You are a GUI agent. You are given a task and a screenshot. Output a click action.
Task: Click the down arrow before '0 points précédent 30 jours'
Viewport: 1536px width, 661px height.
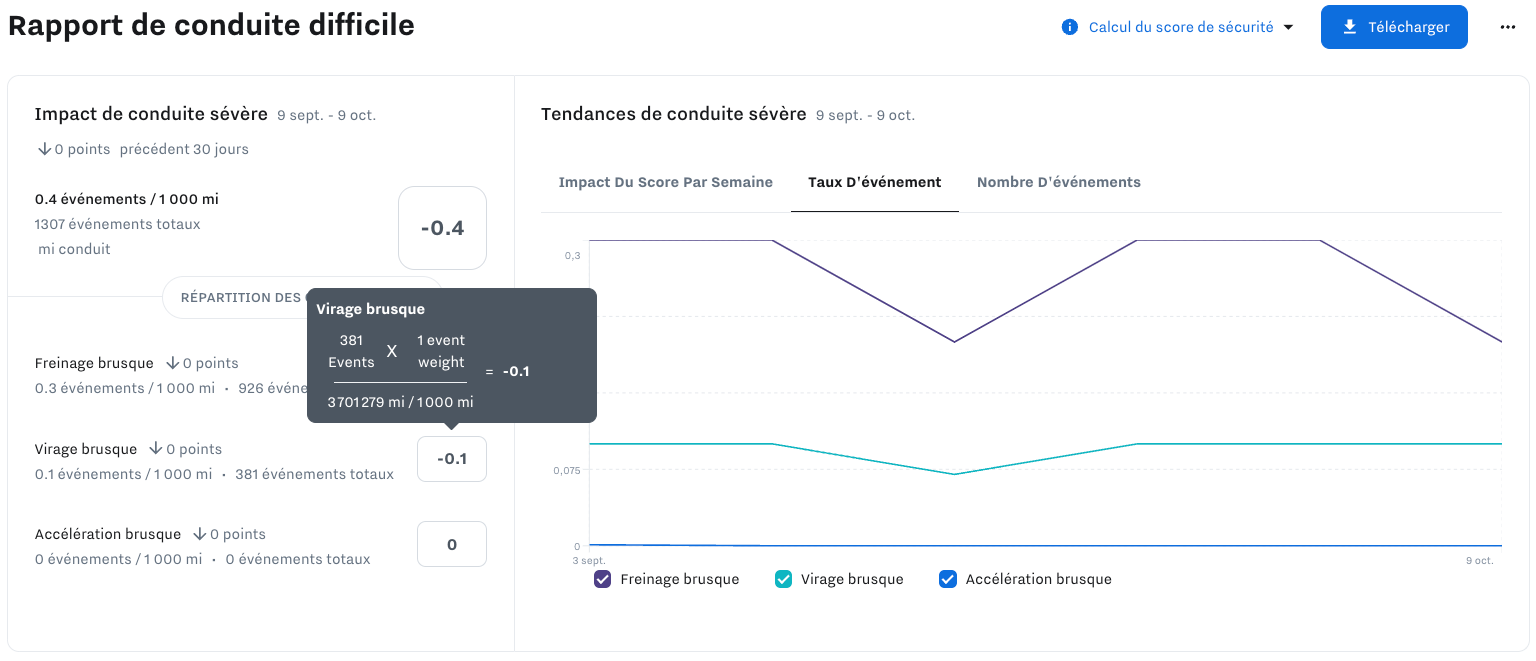(x=44, y=149)
